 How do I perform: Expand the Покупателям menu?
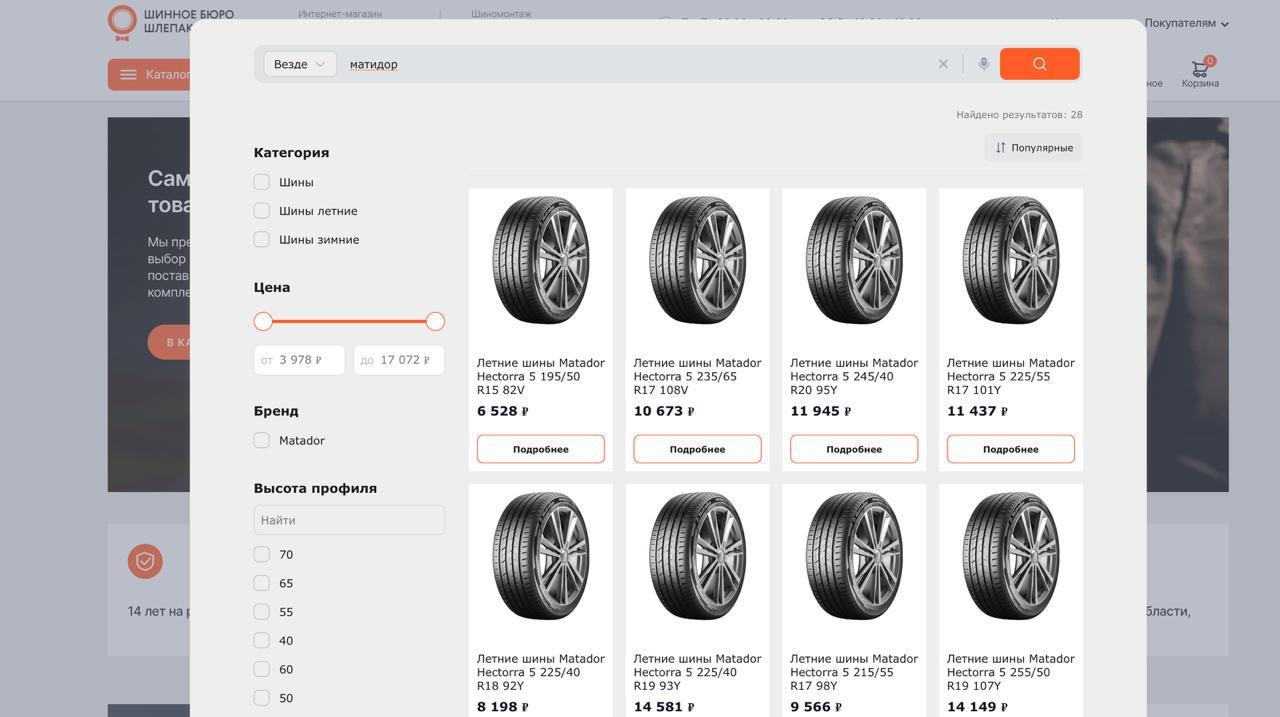click(x=1186, y=23)
